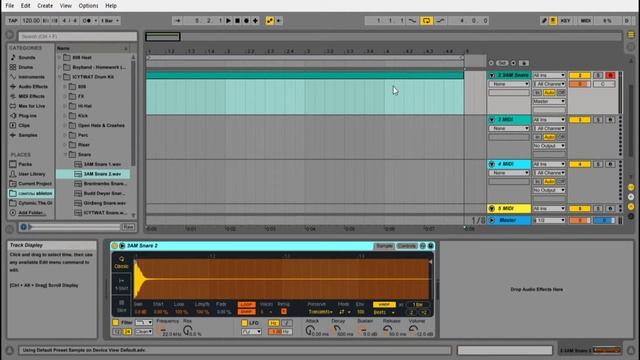The height and width of the screenshot is (360, 640).
Task: Expand the Kick folder
Action: point(65,116)
